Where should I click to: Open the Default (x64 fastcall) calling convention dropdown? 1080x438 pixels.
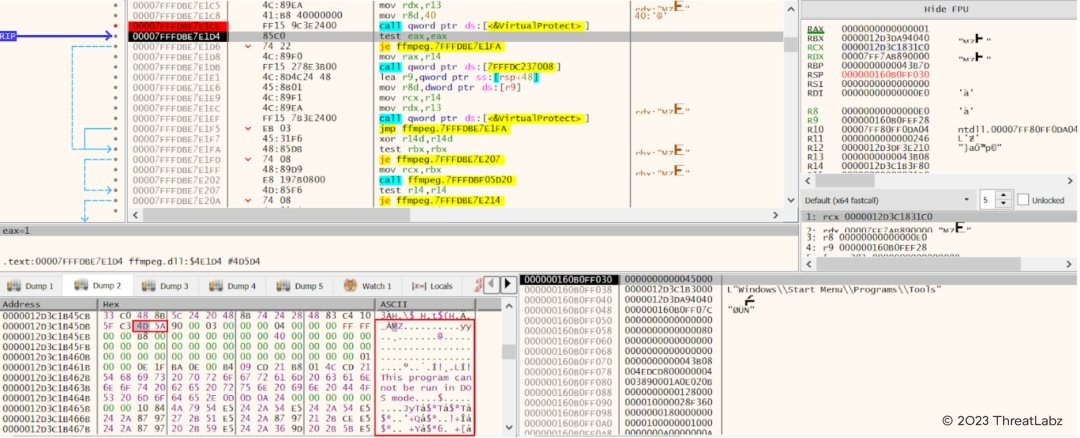pyautogui.click(x=889, y=200)
